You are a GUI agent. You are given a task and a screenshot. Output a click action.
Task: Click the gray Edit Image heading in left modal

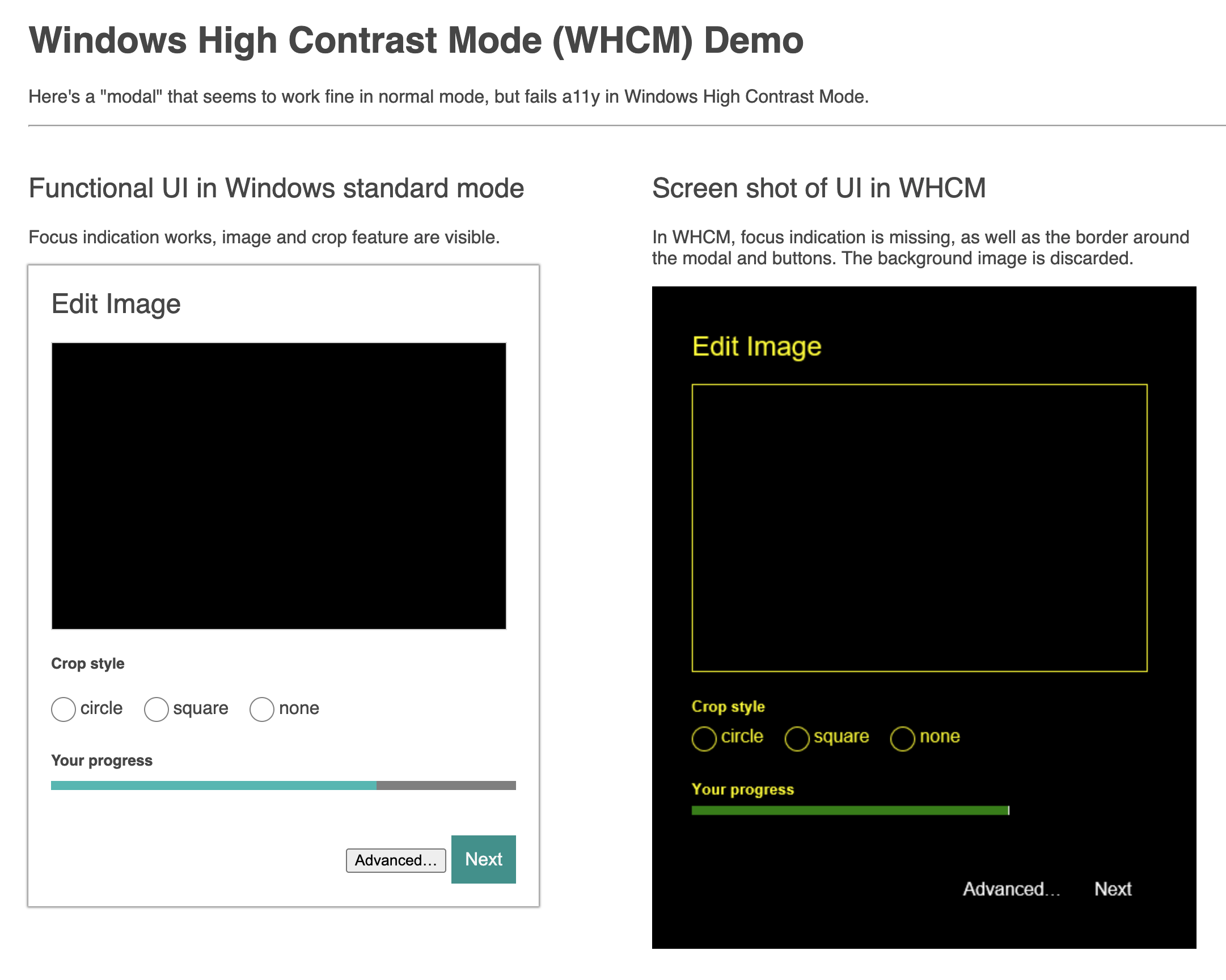116,304
